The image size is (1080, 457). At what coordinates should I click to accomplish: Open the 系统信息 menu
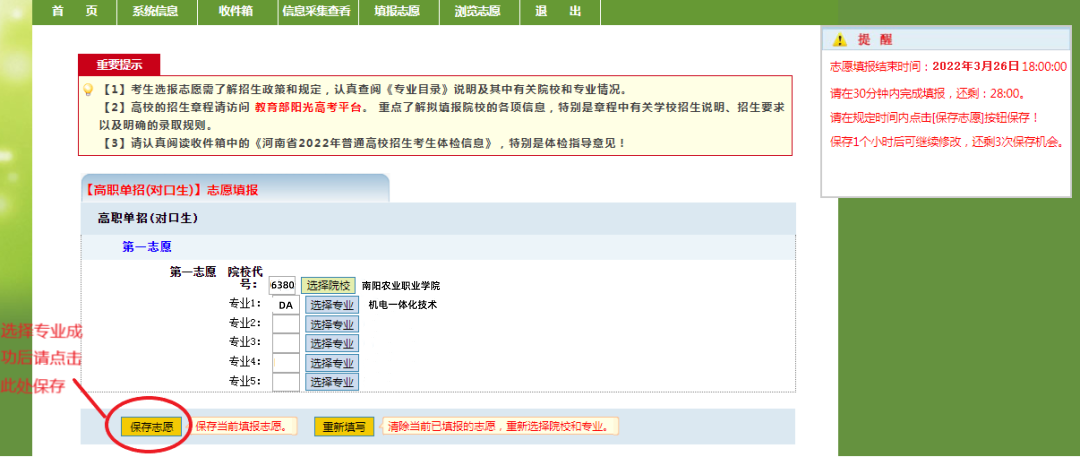[156, 12]
